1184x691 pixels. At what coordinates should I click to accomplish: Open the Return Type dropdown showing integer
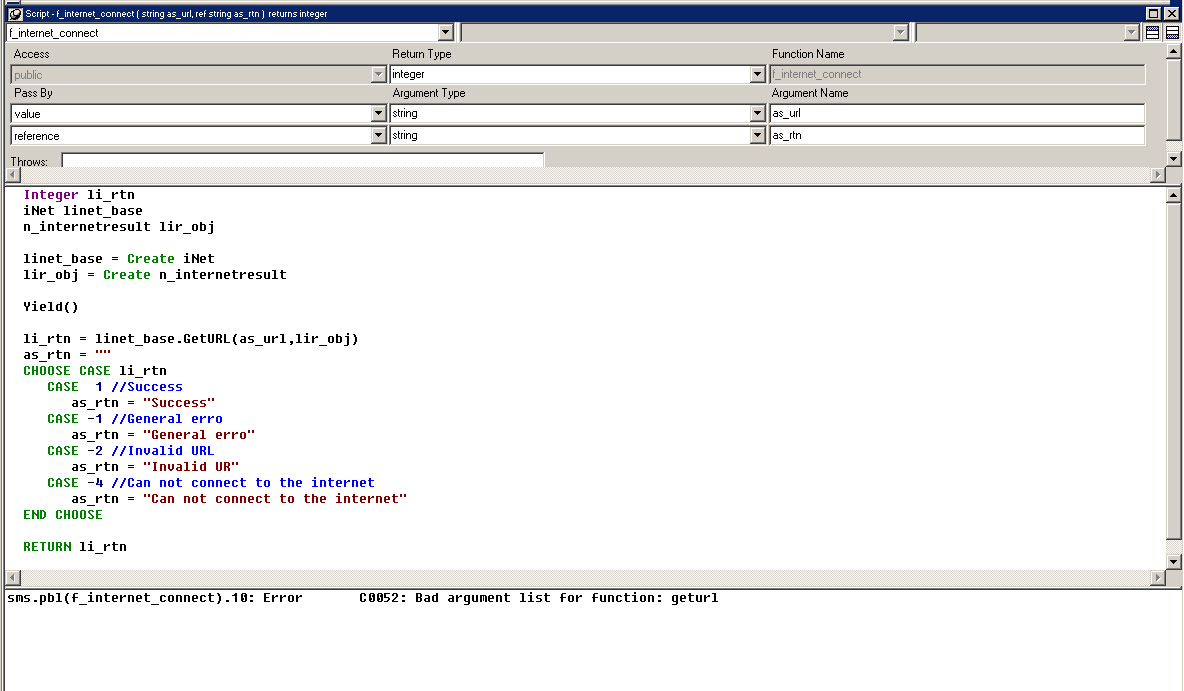click(757, 74)
